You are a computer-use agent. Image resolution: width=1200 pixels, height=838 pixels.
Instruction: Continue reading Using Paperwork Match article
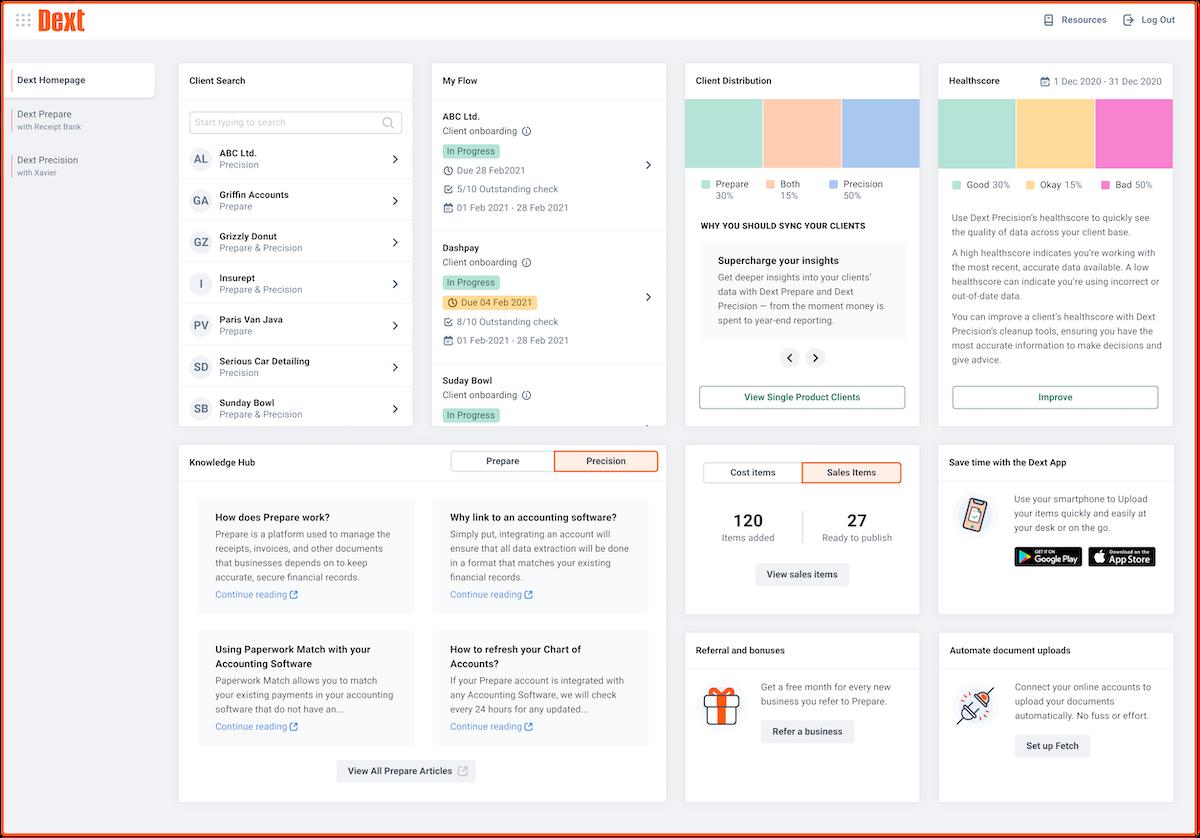click(x=256, y=727)
